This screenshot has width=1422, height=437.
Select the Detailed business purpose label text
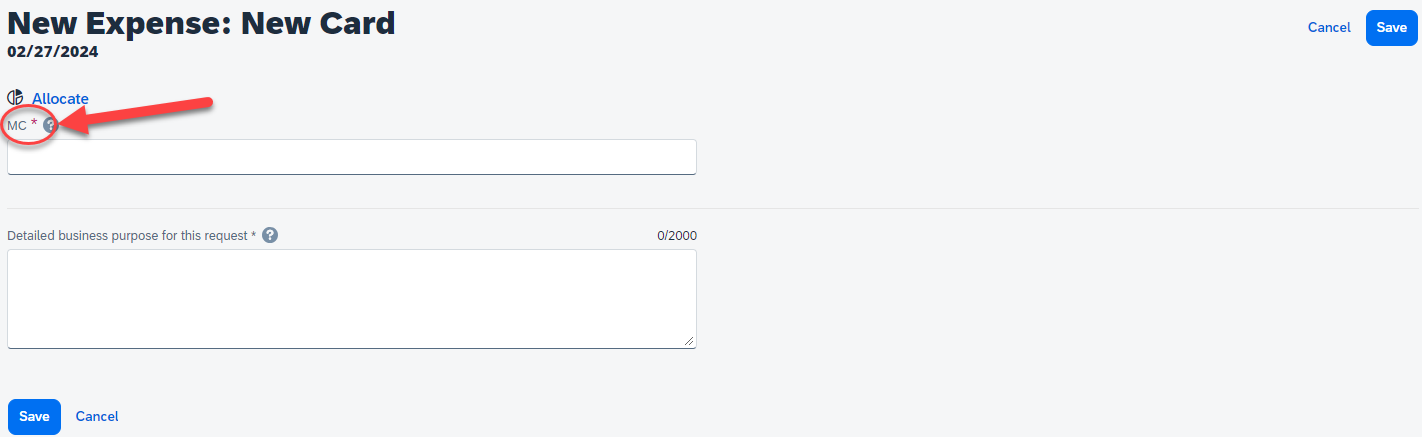tap(127, 236)
